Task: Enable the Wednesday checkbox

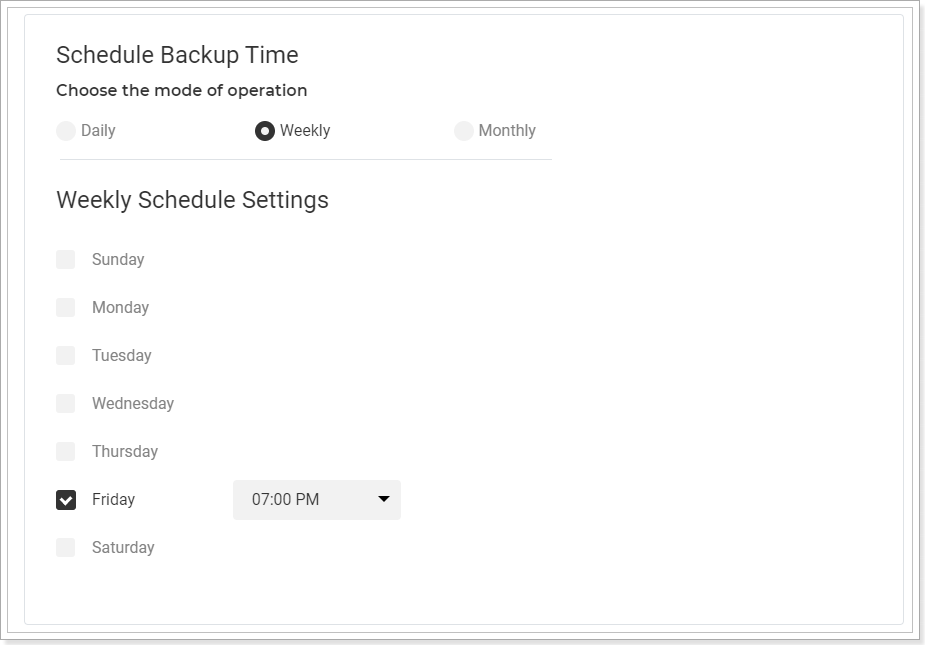Action: pyautogui.click(x=65, y=403)
